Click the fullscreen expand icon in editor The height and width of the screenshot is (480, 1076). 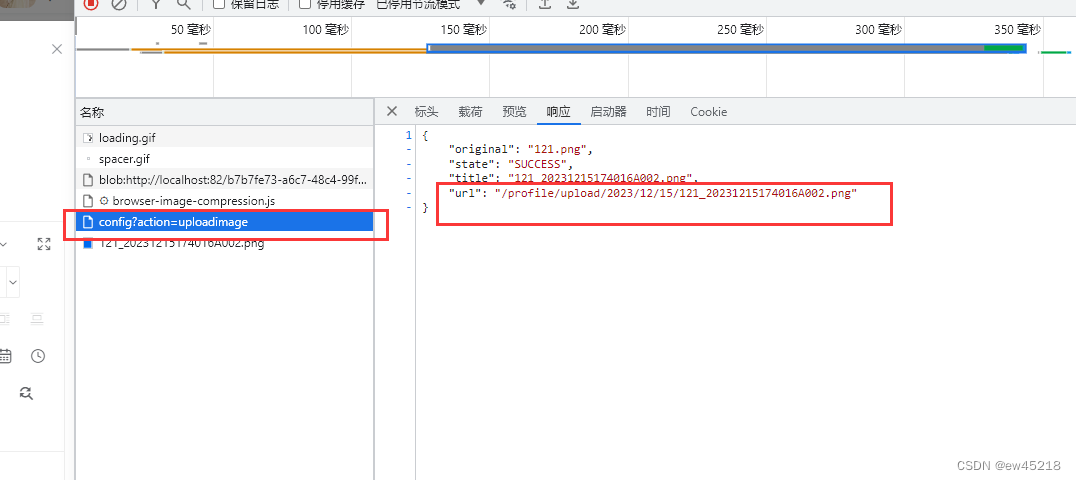45,244
